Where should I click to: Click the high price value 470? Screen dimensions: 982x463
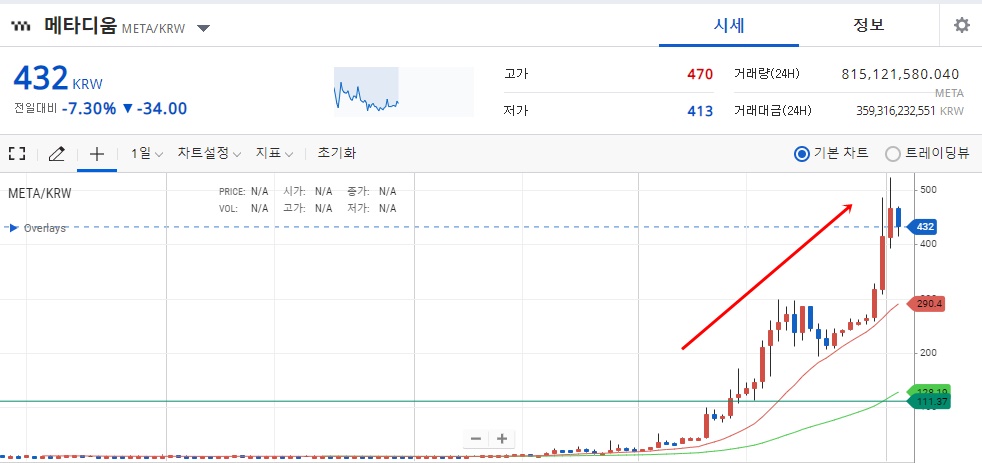pyautogui.click(x=700, y=75)
